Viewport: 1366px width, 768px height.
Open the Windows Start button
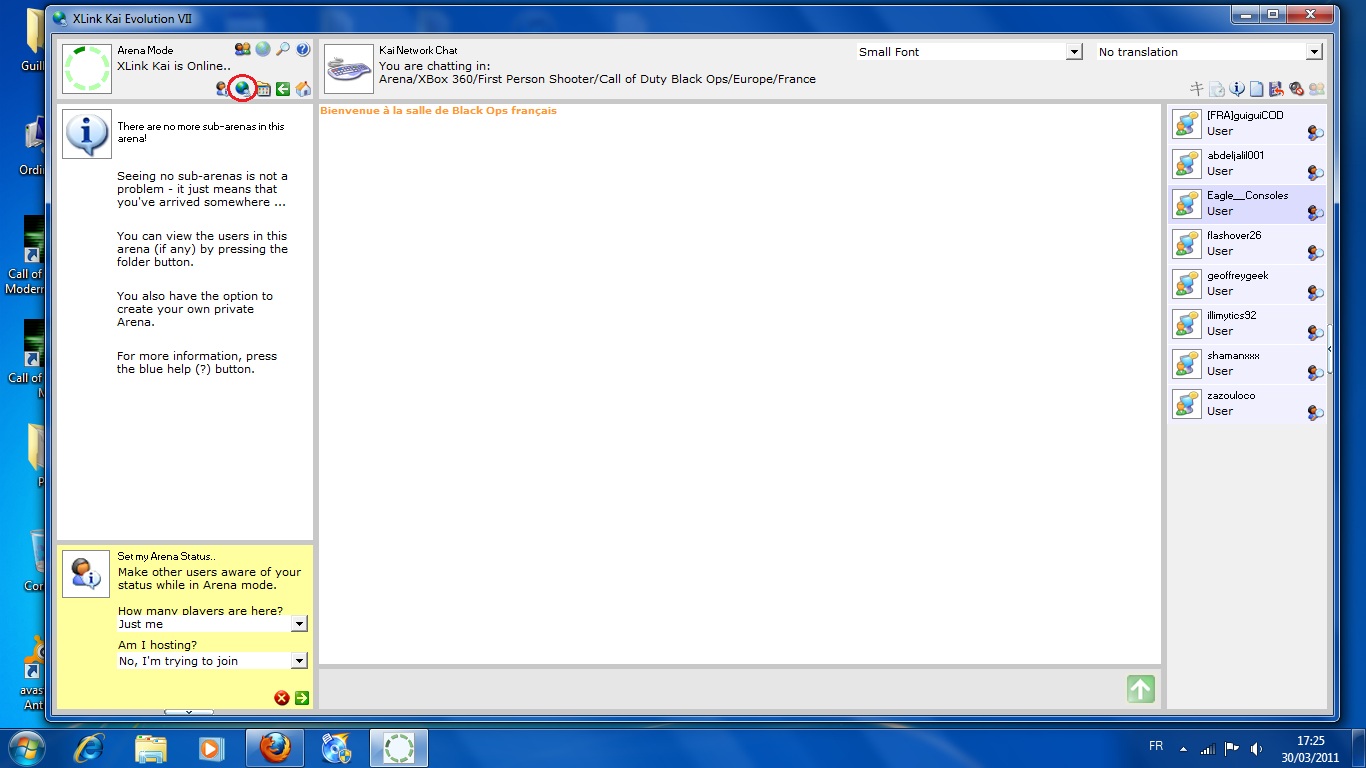click(27, 747)
